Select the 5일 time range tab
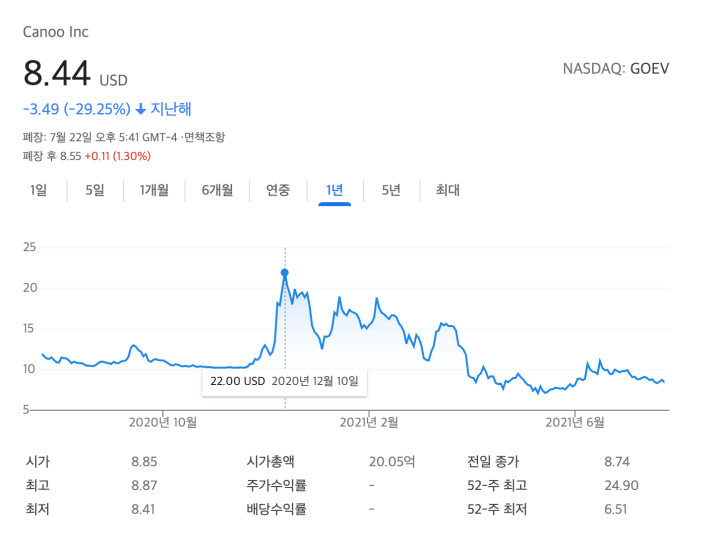Screen dimensions: 720x547 tap(95, 190)
